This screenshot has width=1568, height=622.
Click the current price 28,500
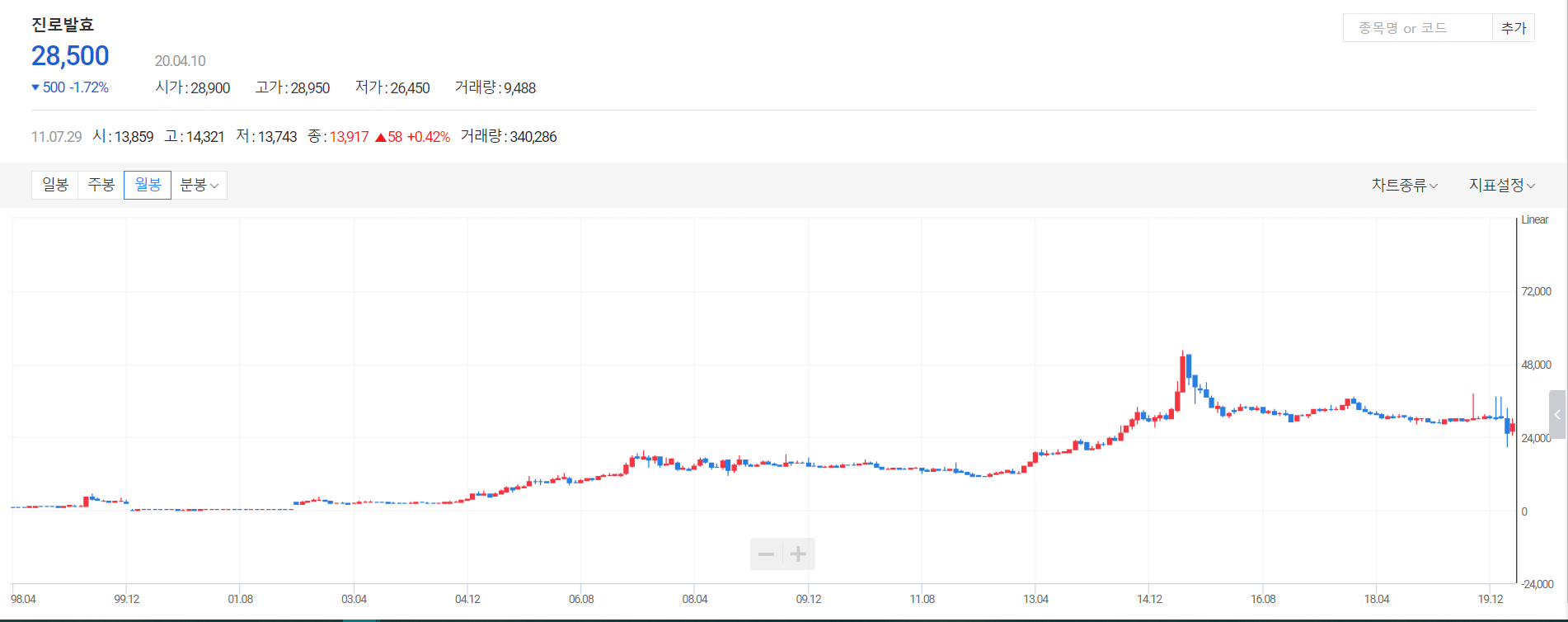pyautogui.click(x=70, y=56)
